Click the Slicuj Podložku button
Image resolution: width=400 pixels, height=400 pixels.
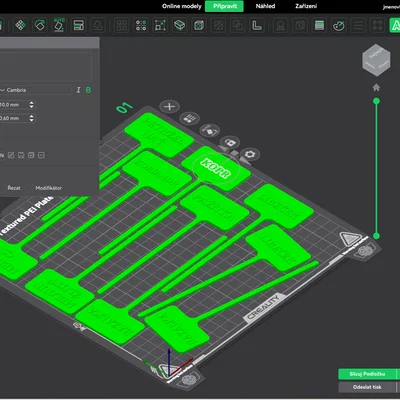pyautogui.click(x=367, y=374)
